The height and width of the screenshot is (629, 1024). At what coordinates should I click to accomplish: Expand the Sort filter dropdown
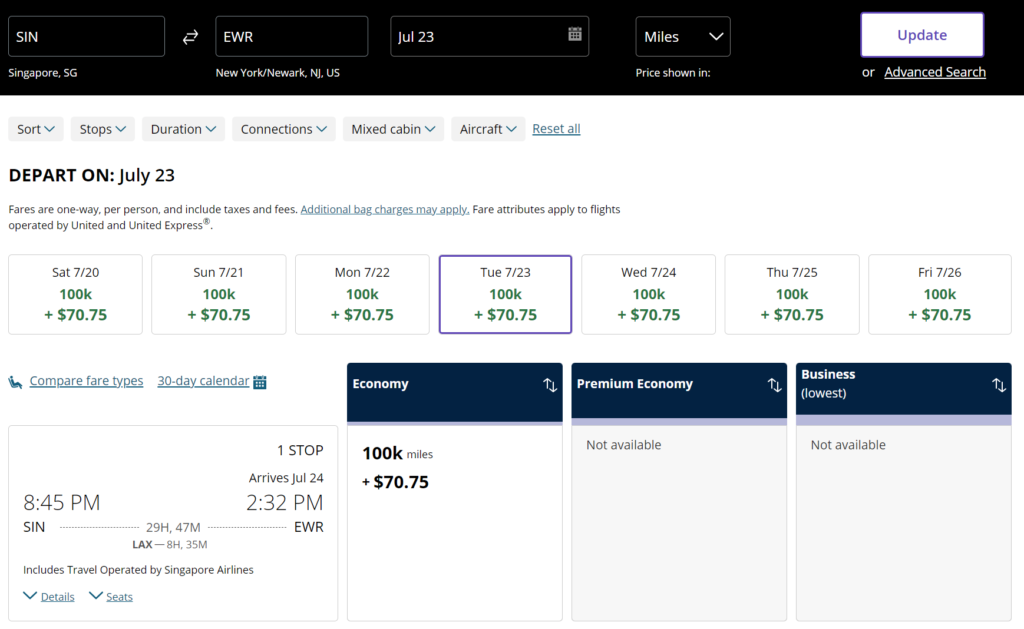tap(36, 129)
